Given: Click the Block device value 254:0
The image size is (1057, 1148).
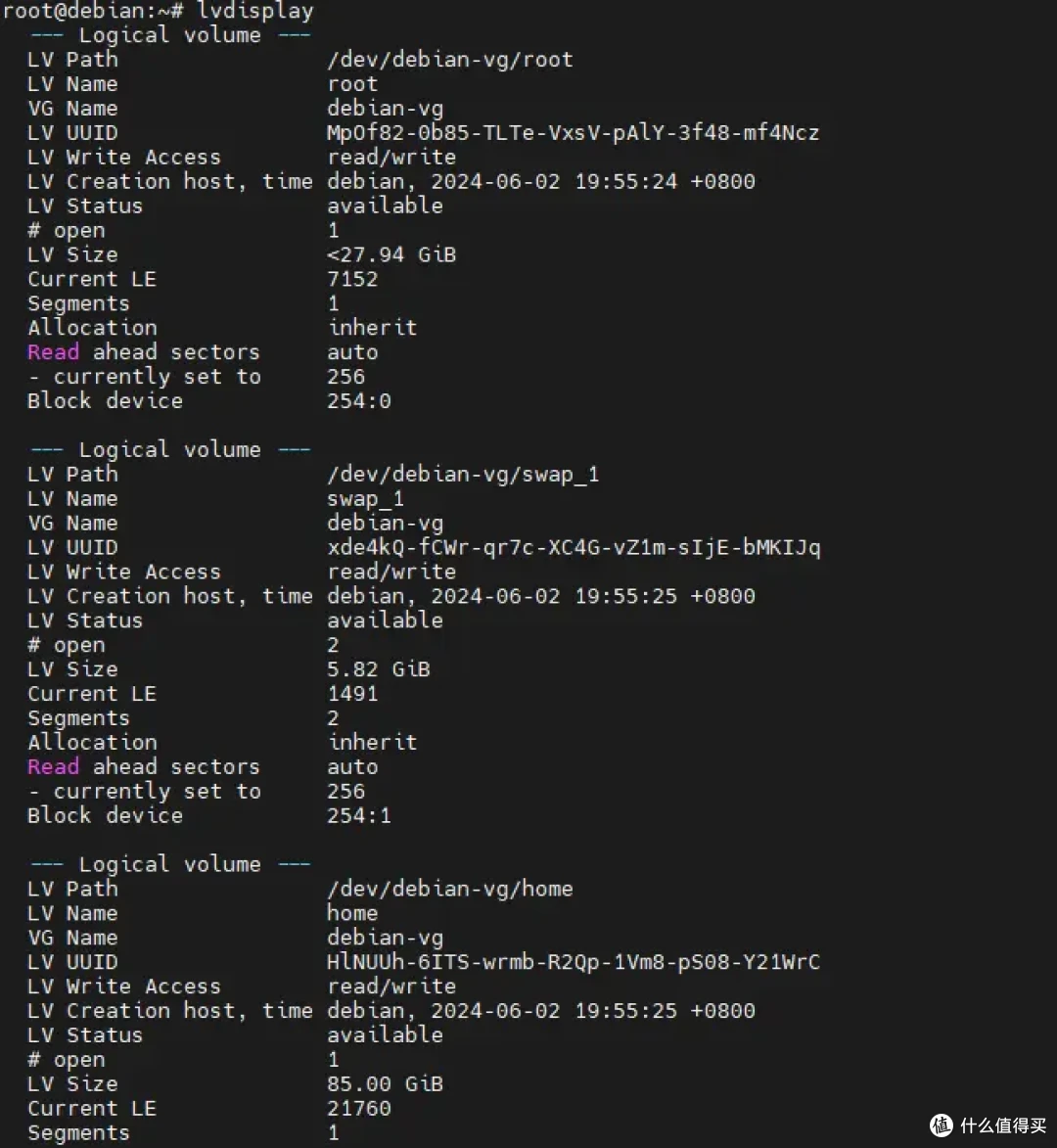Looking at the screenshot, I should pyautogui.click(x=358, y=400).
